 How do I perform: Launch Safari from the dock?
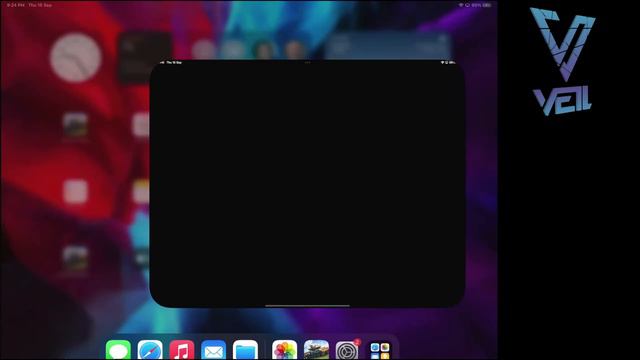tap(150, 350)
